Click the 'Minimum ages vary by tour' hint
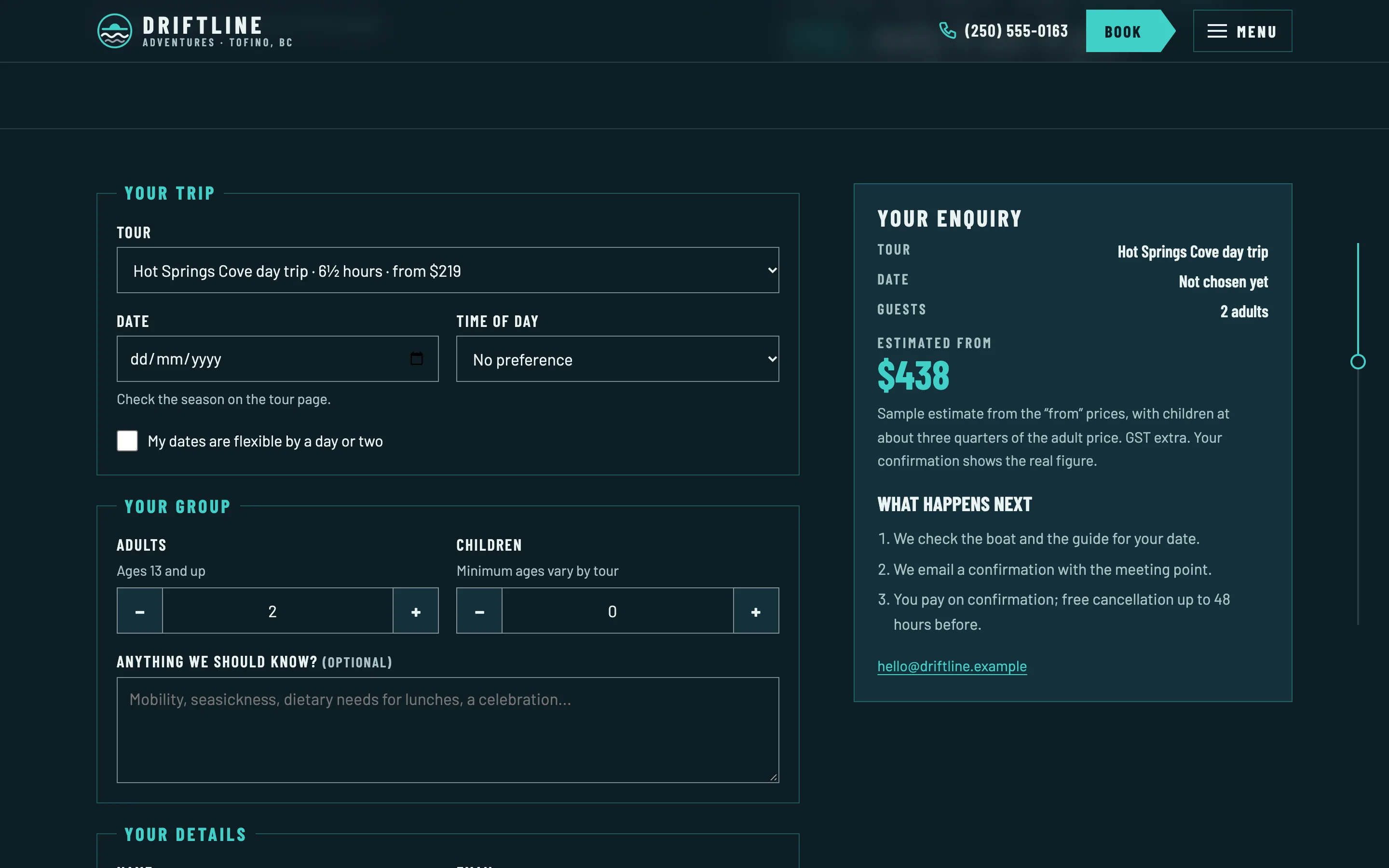 click(x=537, y=571)
